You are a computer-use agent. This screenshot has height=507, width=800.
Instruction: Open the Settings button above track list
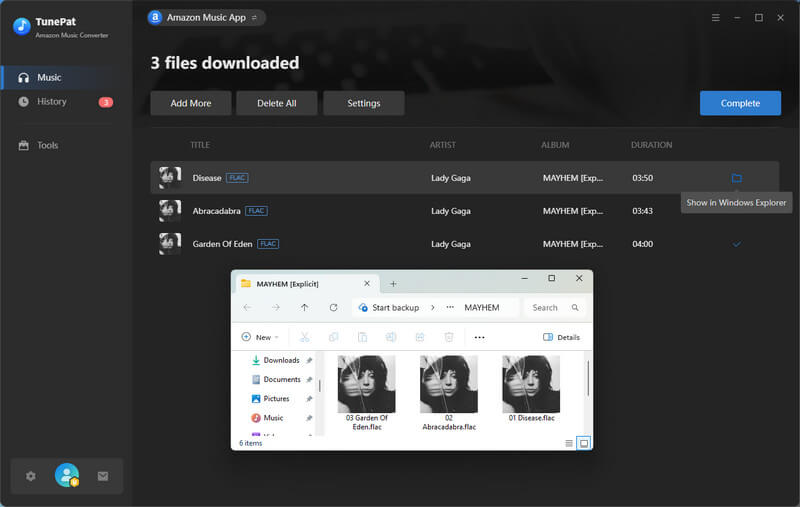[364, 103]
